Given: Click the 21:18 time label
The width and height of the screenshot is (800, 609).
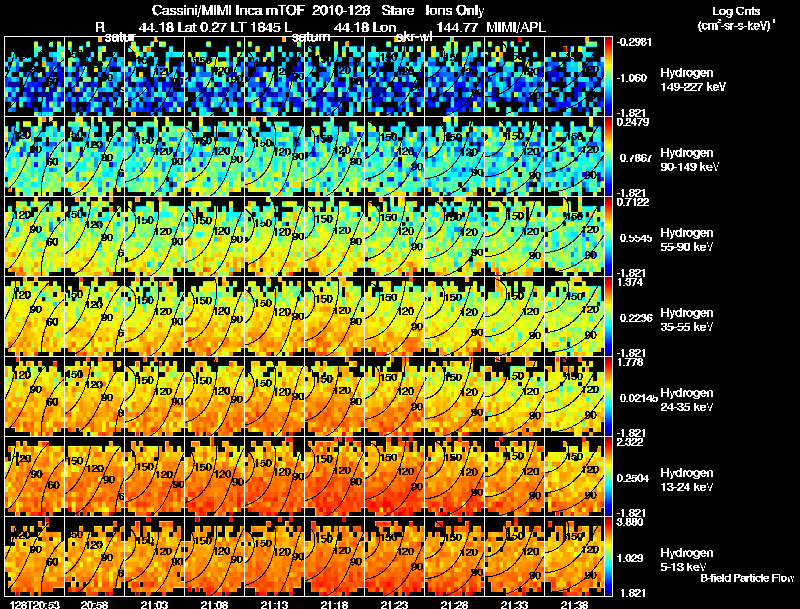Looking at the screenshot, I should (x=334, y=604).
